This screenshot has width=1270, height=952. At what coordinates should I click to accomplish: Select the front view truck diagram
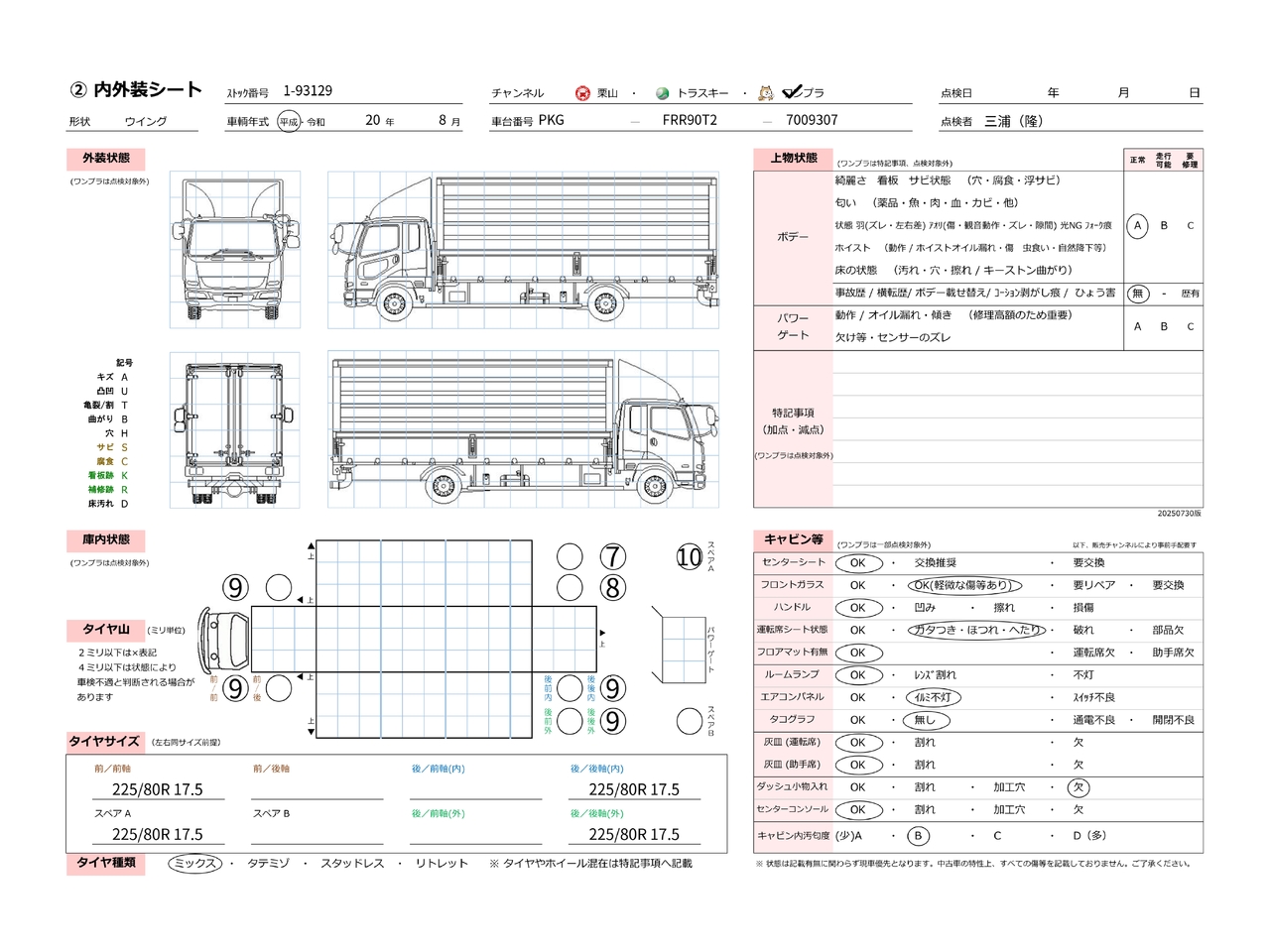point(234,250)
